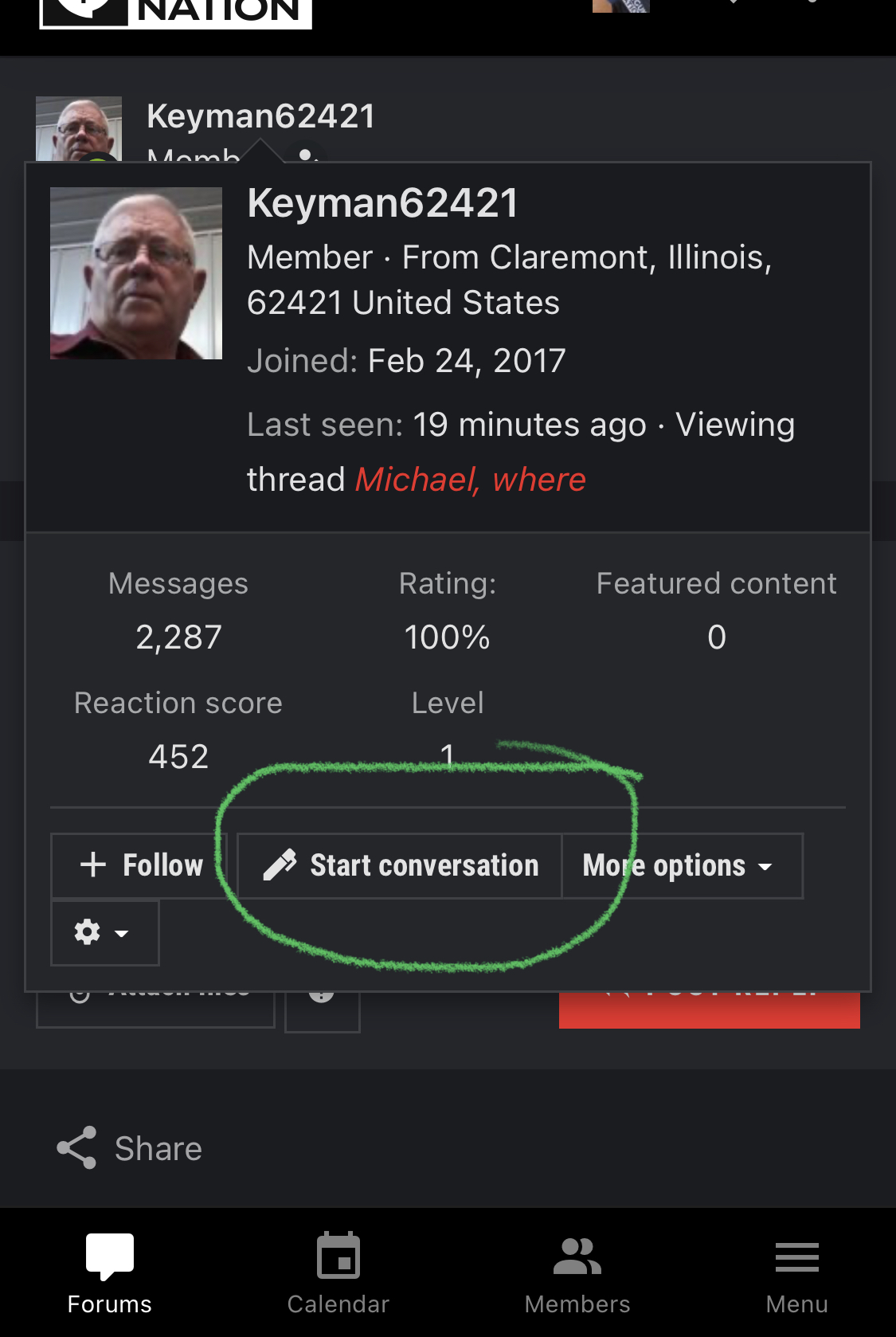Image resolution: width=896 pixels, height=1337 pixels.
Task: Click the Nation site logo
Action: (x=175, y=13)
